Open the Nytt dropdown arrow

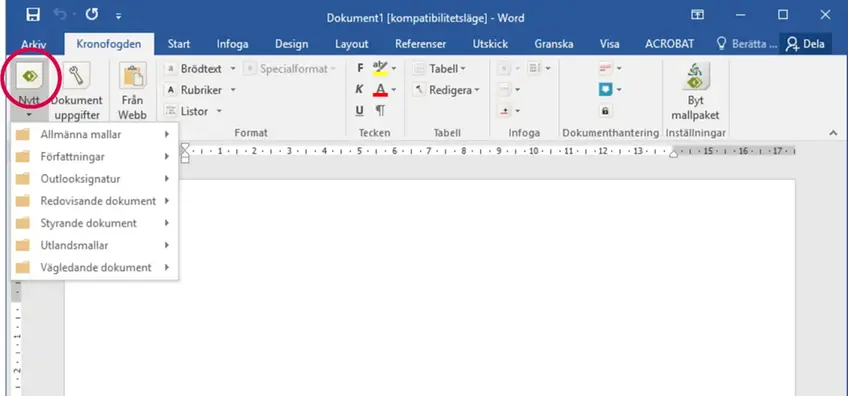coord(30,115)
